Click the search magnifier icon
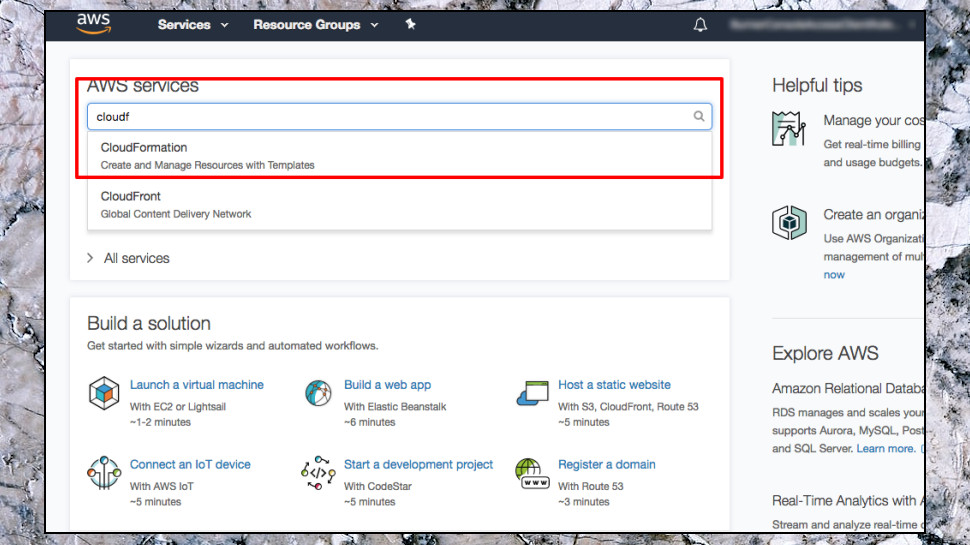The height and width of the screenshot is (545, 970). pyautogui.click(x=698, y=116)
